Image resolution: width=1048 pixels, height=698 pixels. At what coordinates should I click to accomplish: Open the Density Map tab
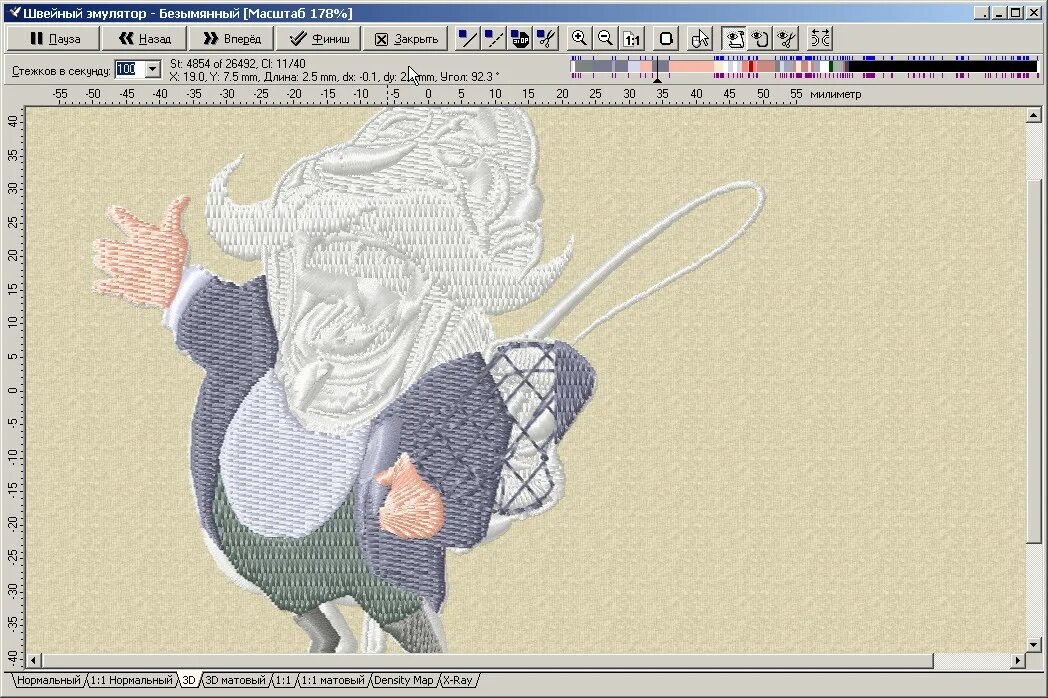pyautogui.click(x=403, y=680)
